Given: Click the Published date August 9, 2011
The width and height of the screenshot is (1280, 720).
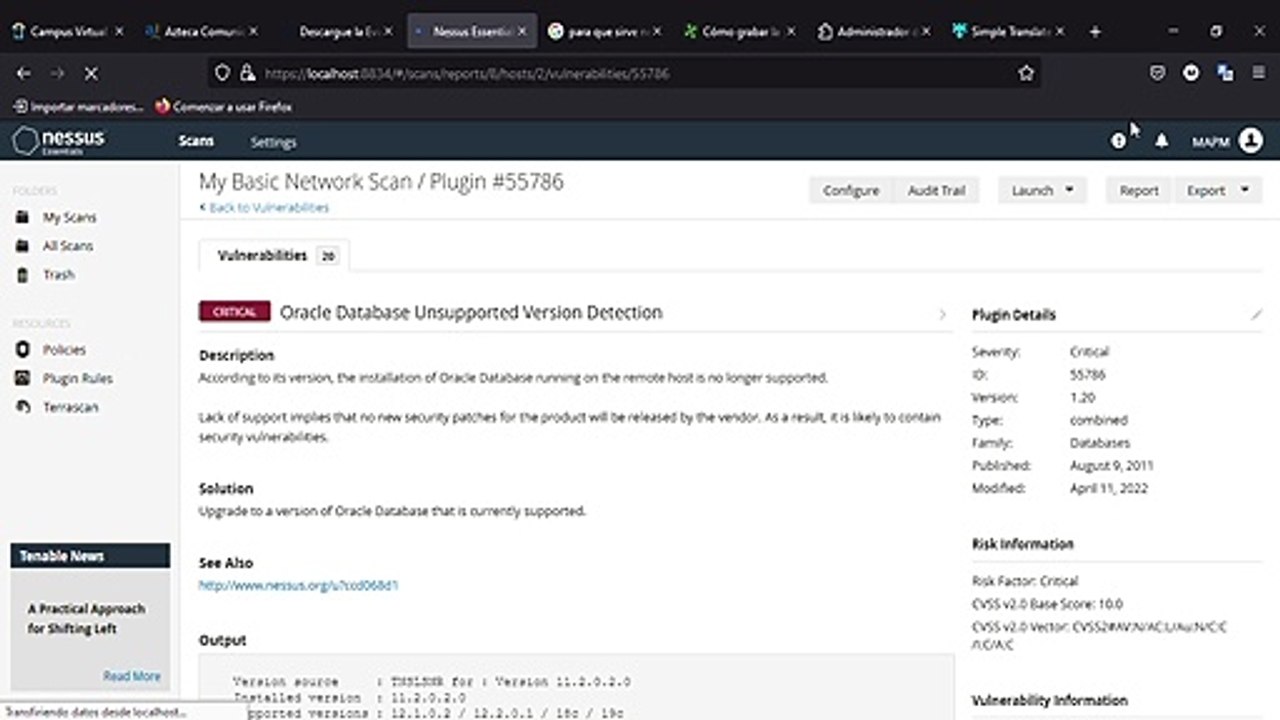Looking at the screenshot, I should (x=1112, y=466).
